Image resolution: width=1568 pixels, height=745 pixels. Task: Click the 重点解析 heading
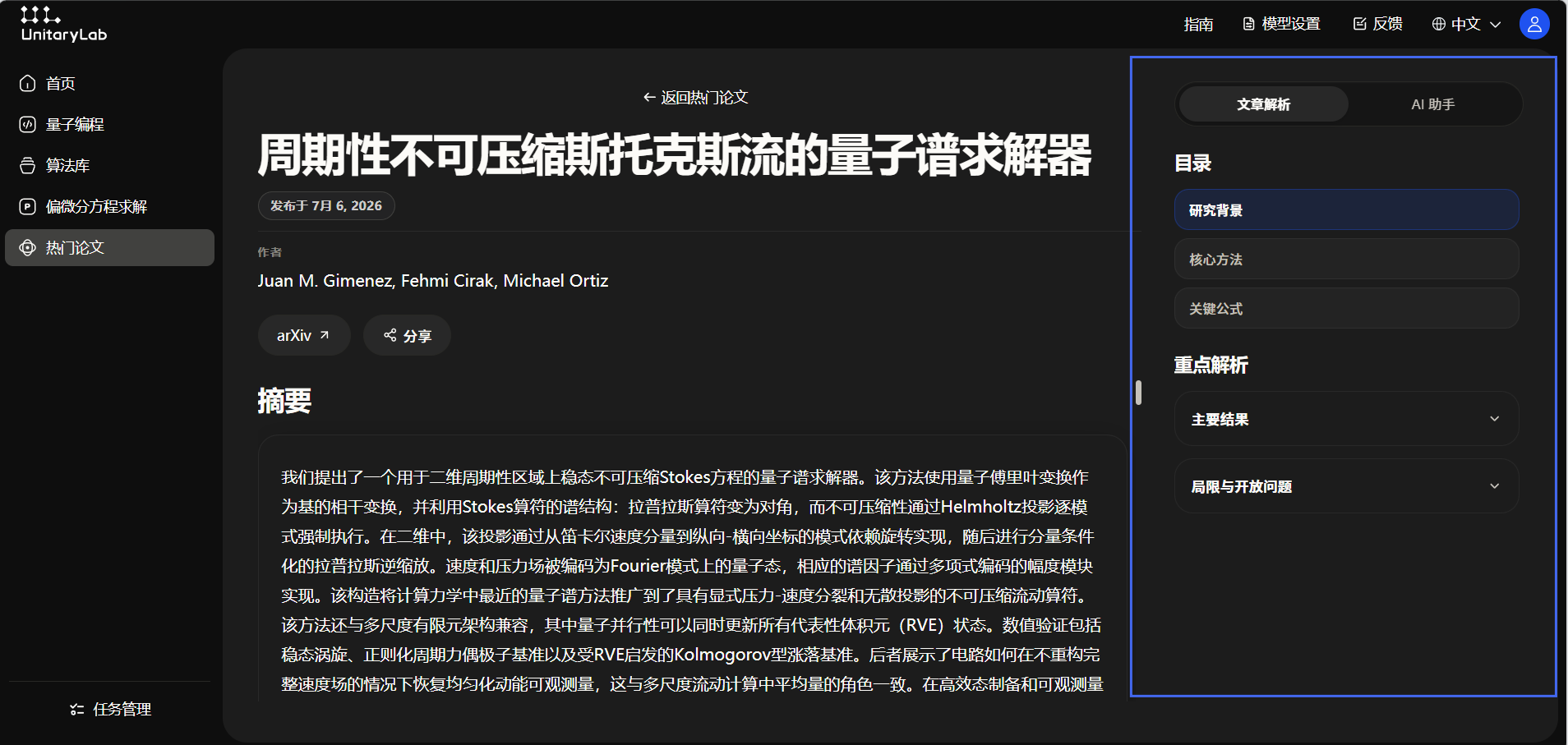pos(1211,365)
